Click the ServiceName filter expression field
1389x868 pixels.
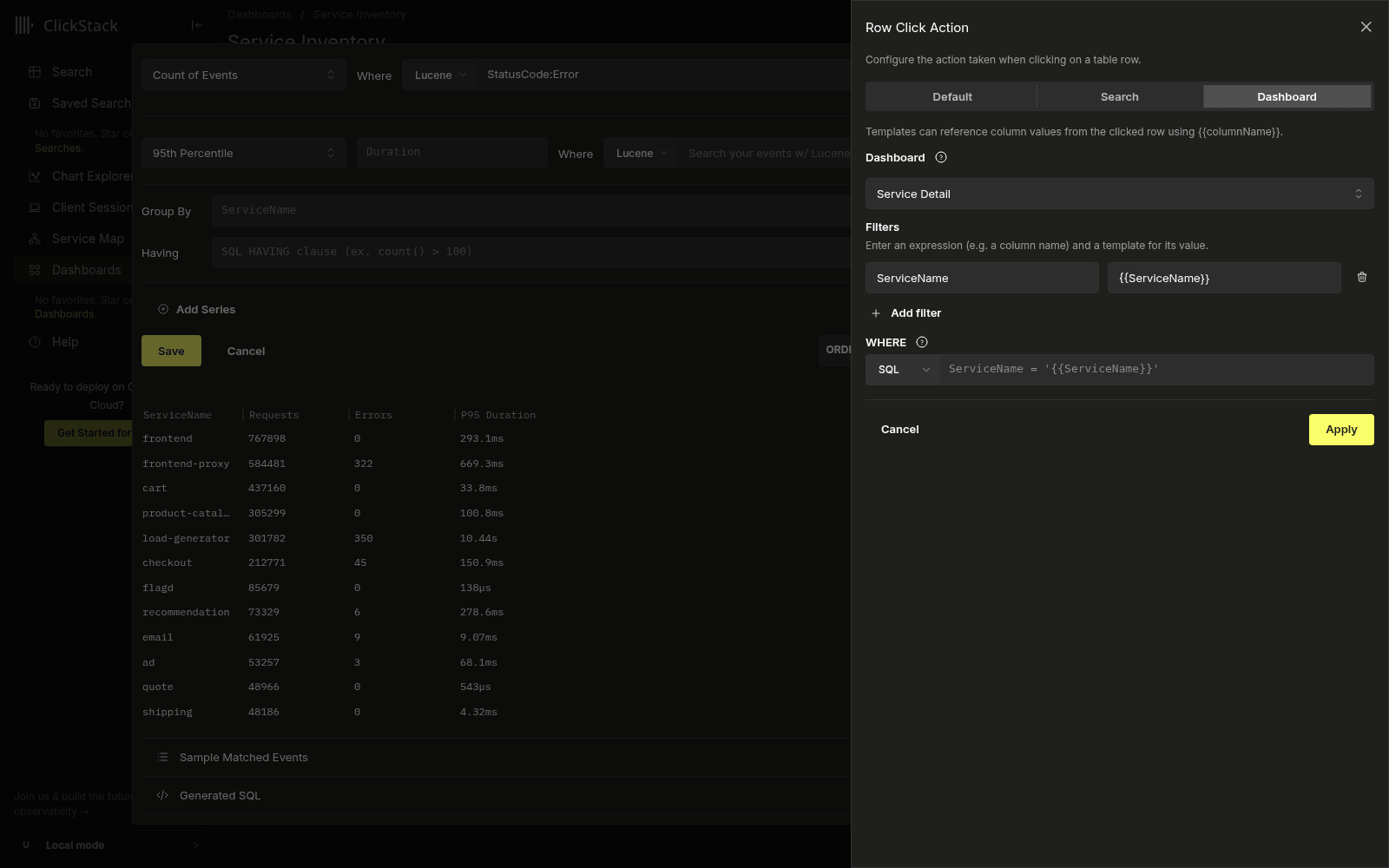(x=982, y=278)
